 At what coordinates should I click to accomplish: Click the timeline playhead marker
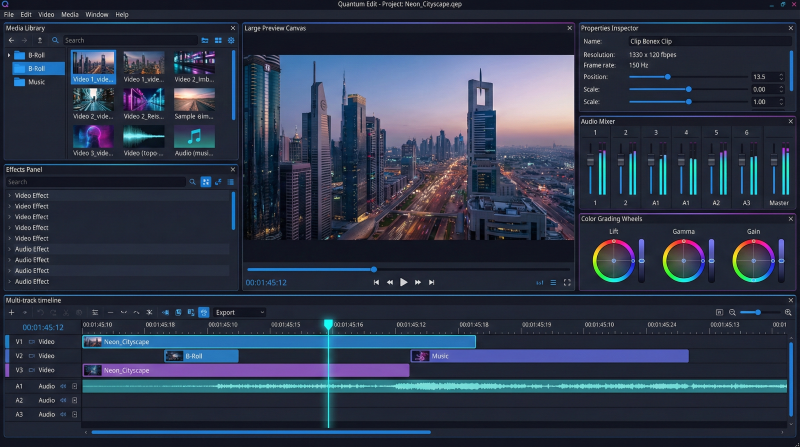(329, 324)
